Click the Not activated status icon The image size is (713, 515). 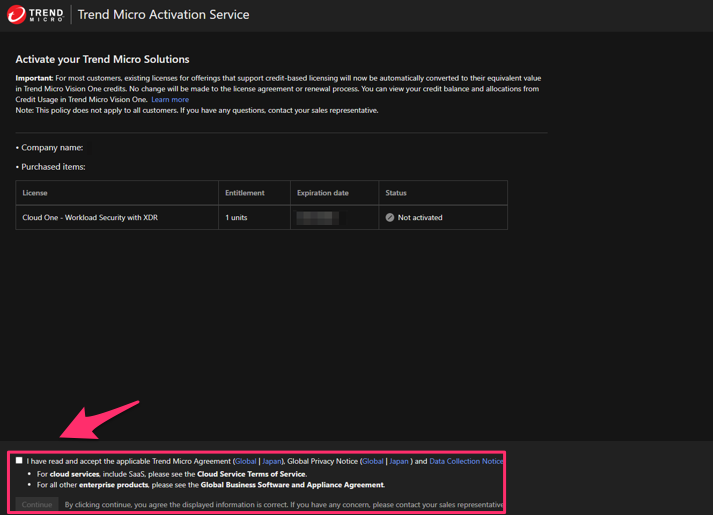(390, 217)
